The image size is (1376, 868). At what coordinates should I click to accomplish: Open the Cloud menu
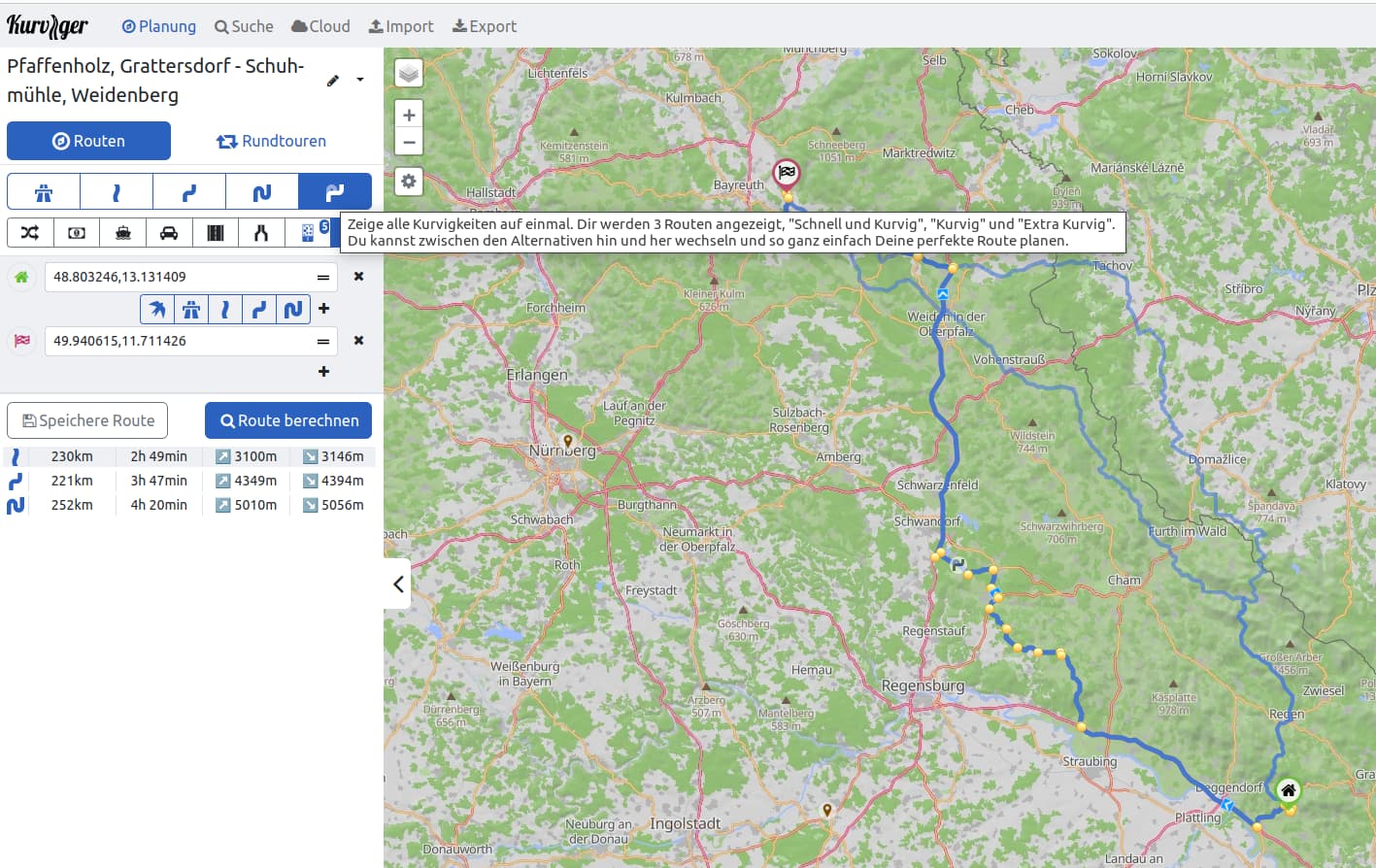pos(320,26)
